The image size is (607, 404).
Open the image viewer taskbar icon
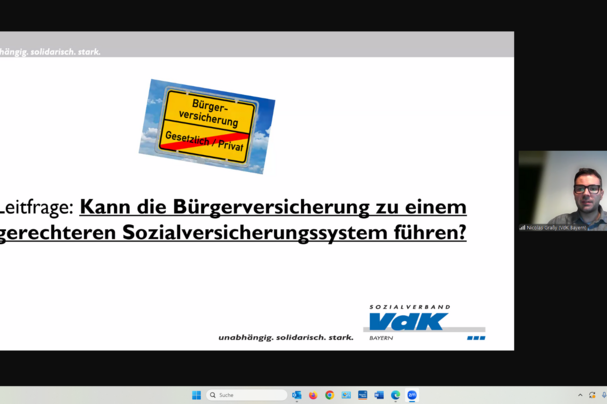(346, 395)
